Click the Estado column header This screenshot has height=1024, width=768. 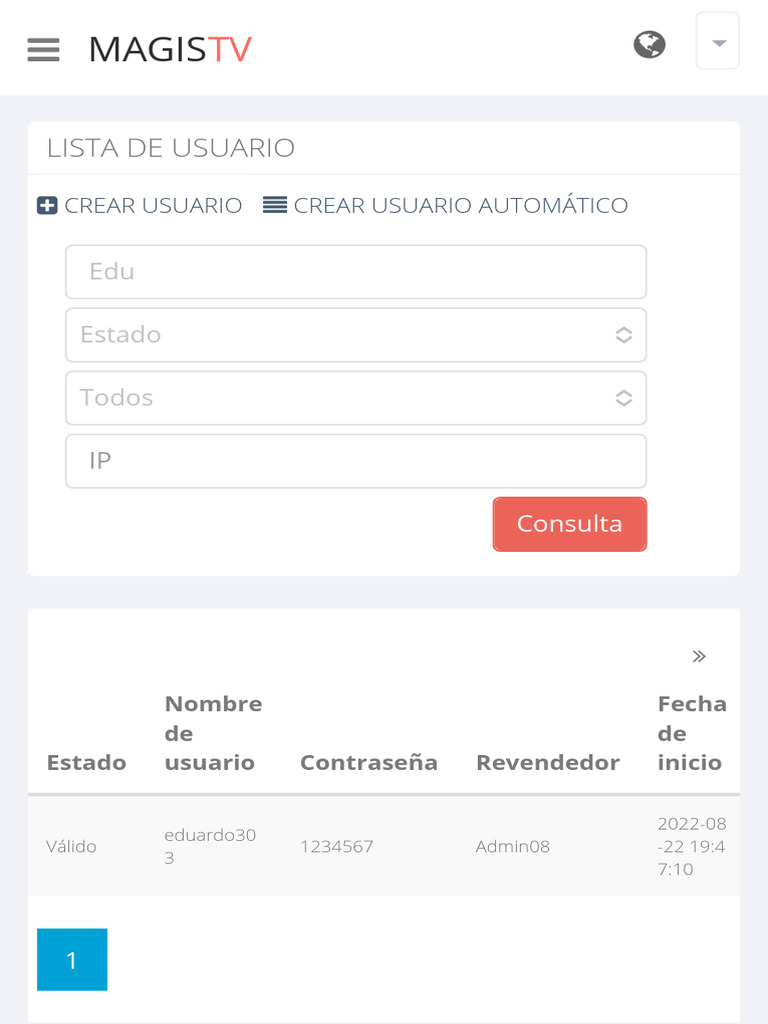tap(86, 763)
